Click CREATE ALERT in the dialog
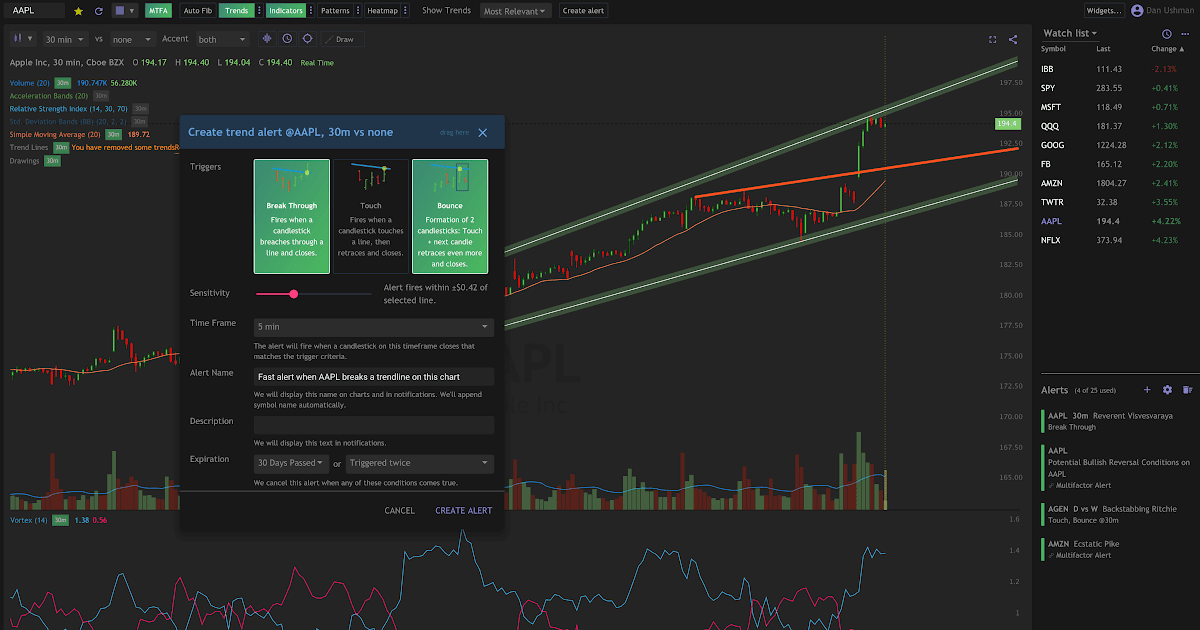The image size is (1200, 630). tap(464, 511)
